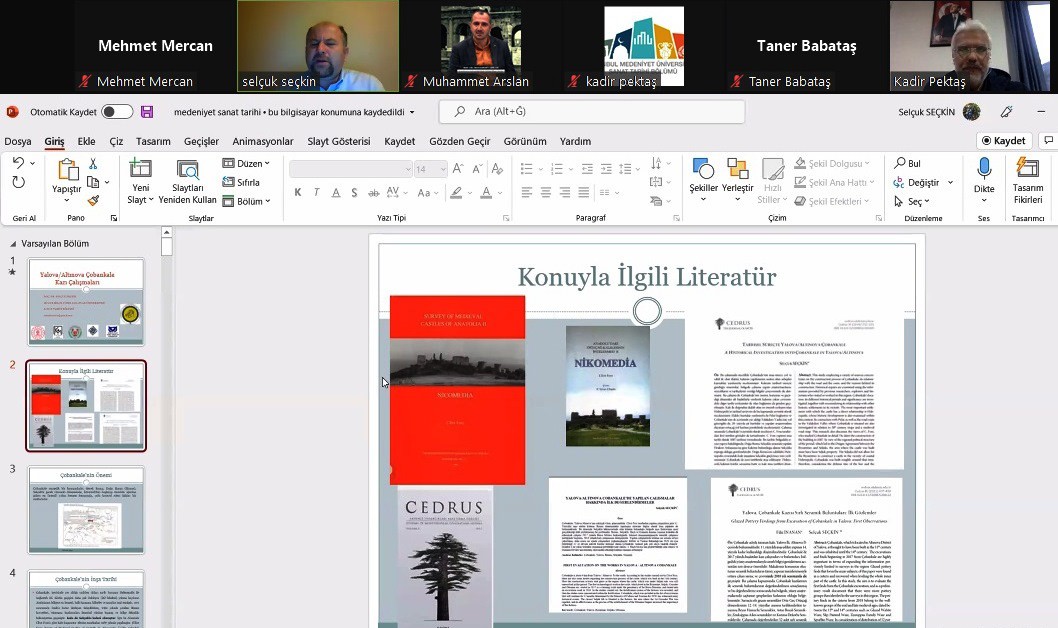This screenshot has height=628, width=1058.
Task: Open the Ekle ribbon tab
Action: tap(87, 142)
